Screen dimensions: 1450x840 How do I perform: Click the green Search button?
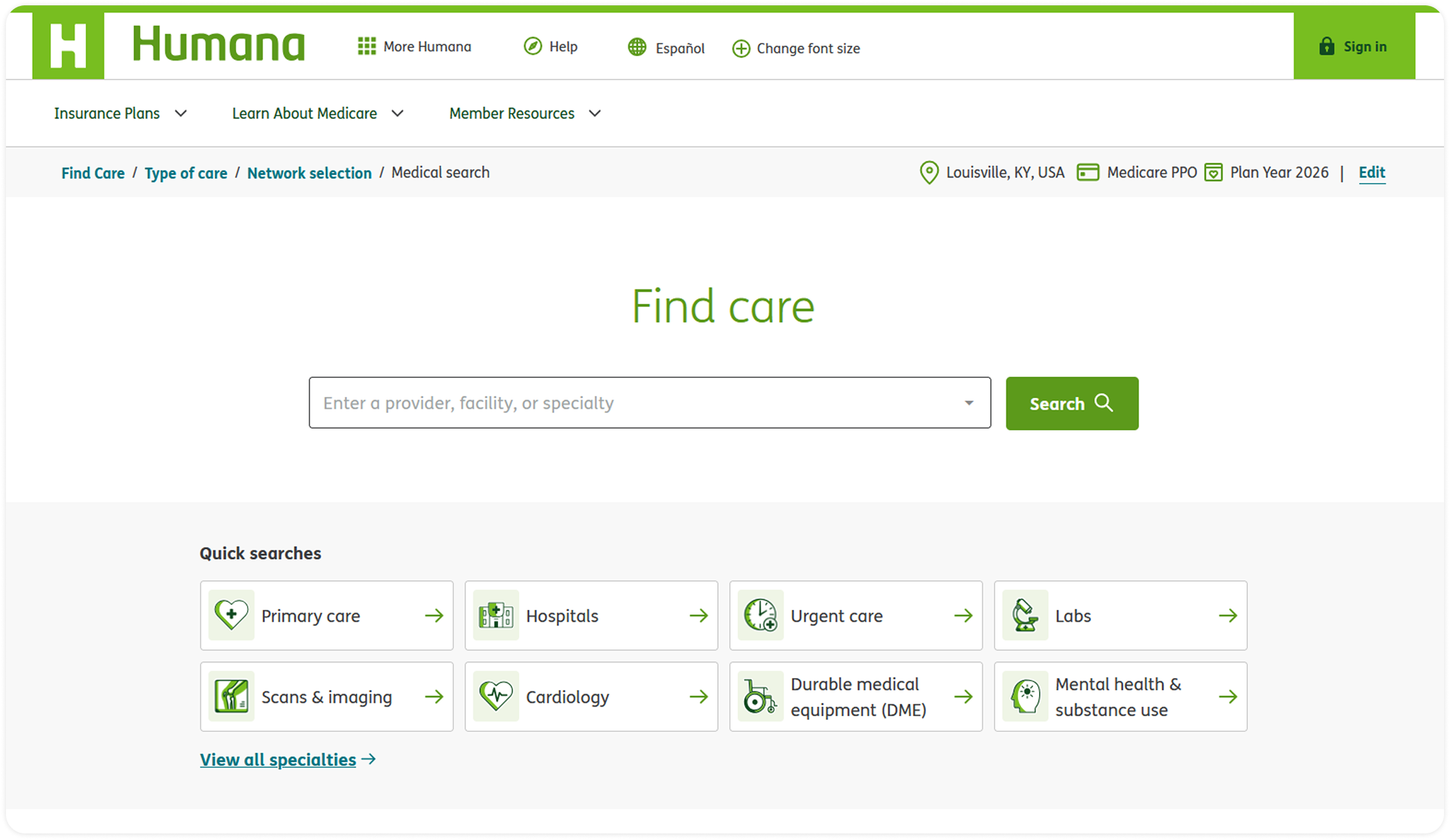coord(1072,404)
